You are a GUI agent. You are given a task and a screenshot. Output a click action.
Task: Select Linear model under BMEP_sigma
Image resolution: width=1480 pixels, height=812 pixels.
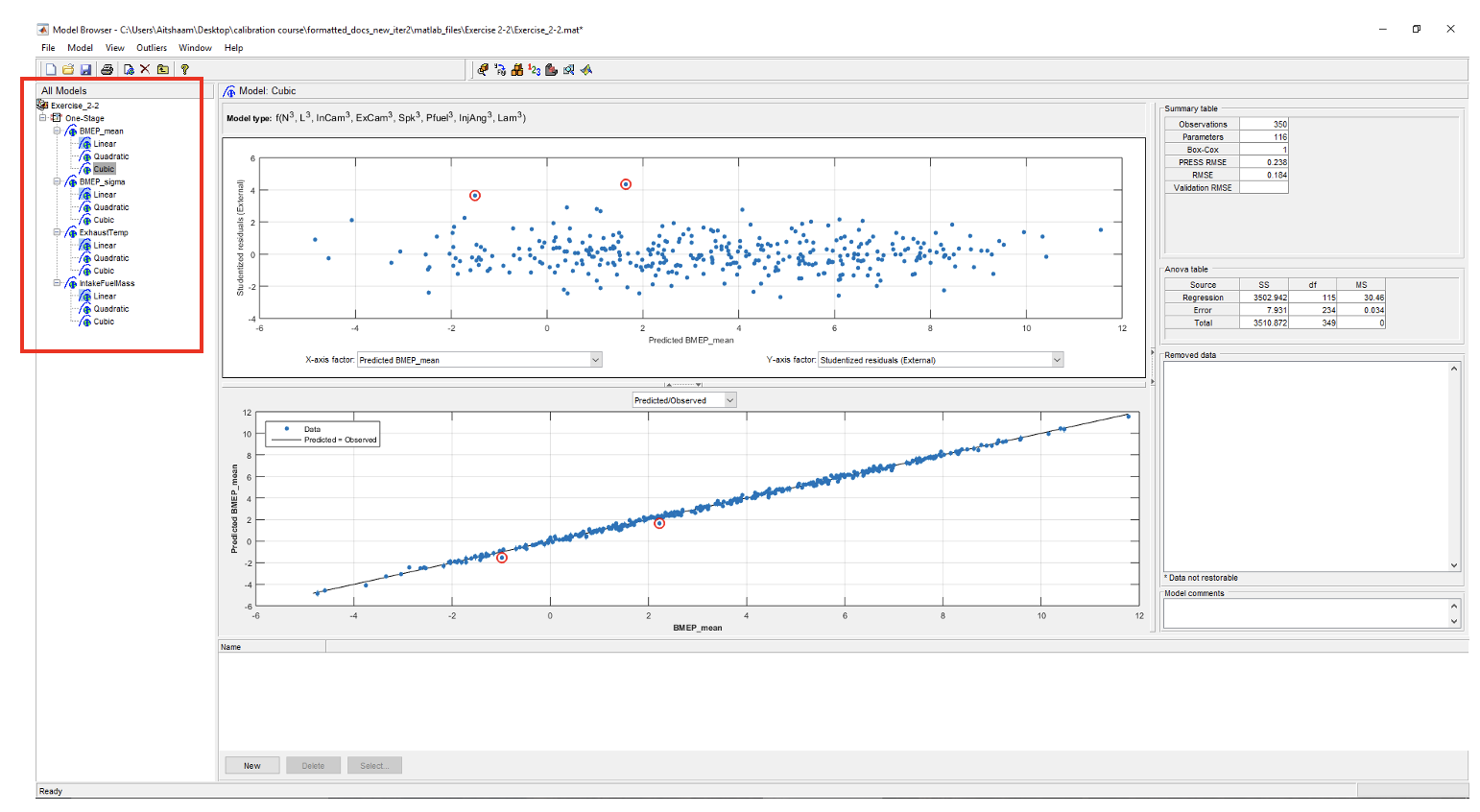coord(105,195)
